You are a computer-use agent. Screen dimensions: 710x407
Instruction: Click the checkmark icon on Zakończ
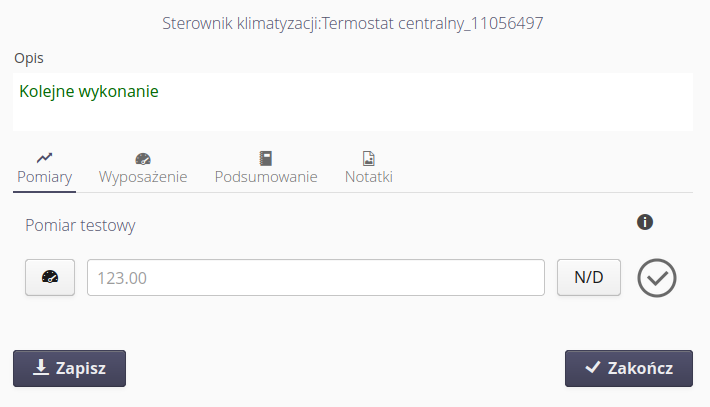click(x=593, y=367)
